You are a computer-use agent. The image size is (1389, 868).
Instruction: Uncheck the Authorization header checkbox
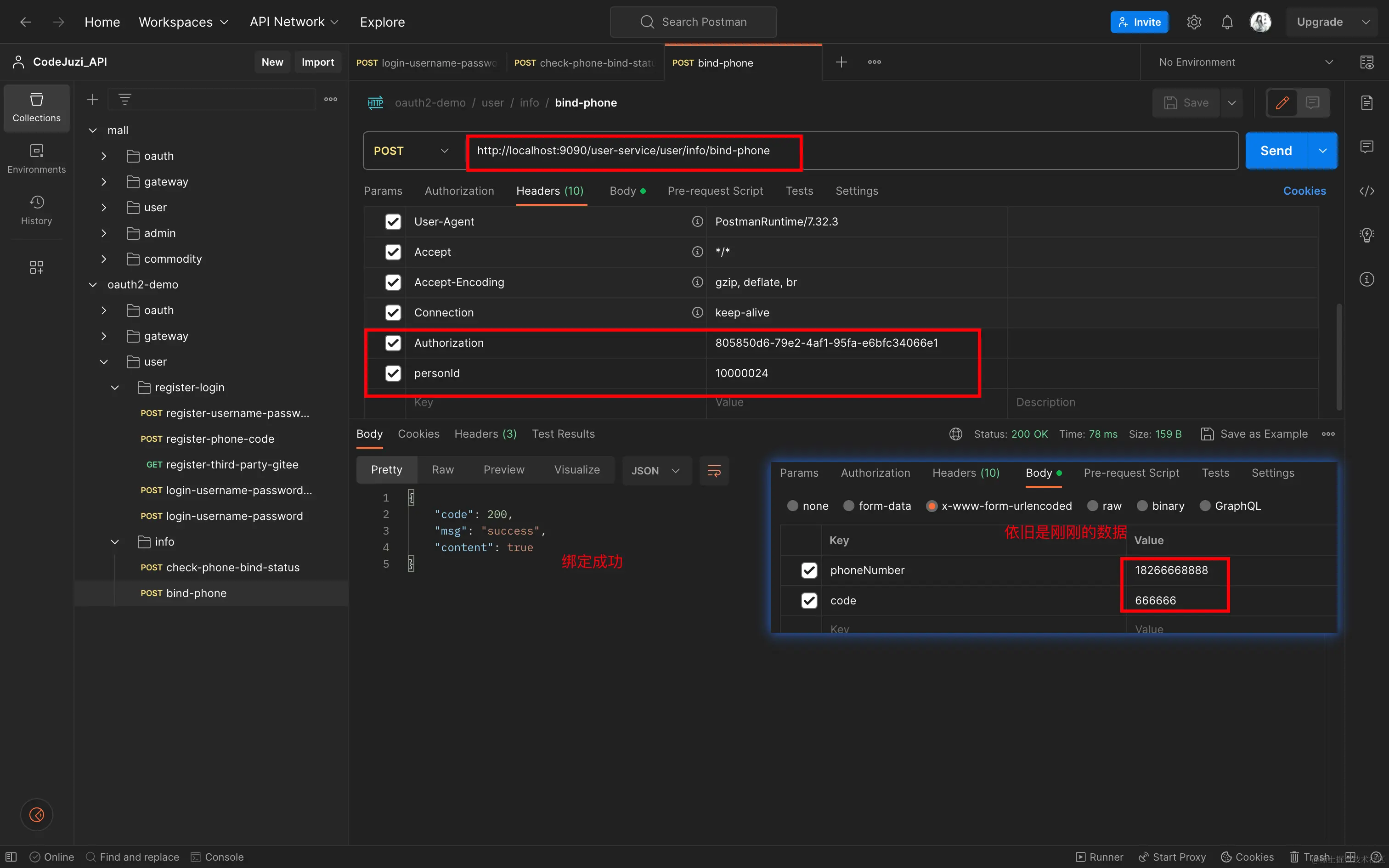tap(393, 343)
